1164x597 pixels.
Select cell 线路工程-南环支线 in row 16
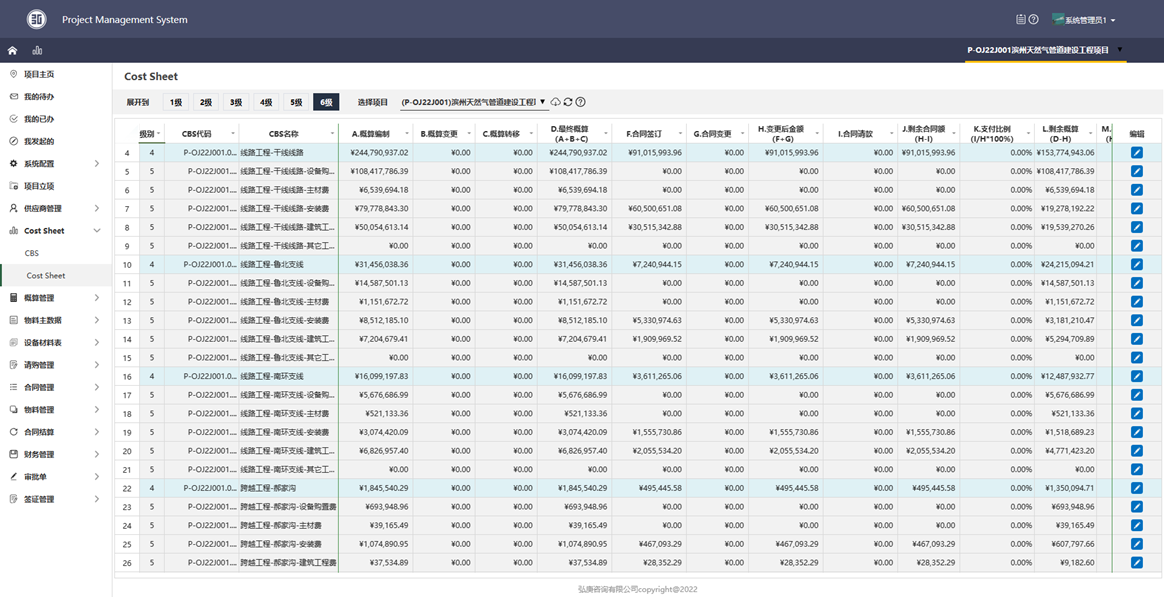pyautogui.click(x=289, y=376)
